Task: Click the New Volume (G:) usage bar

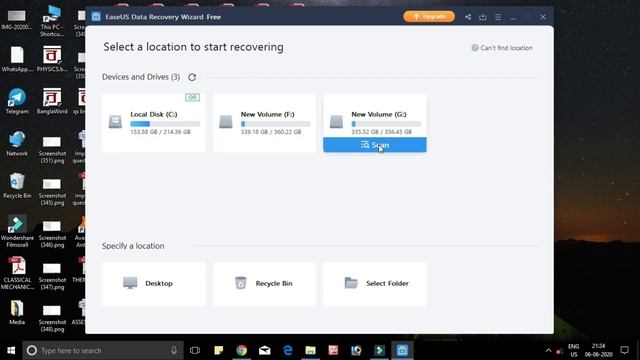Action: [386, 124]
